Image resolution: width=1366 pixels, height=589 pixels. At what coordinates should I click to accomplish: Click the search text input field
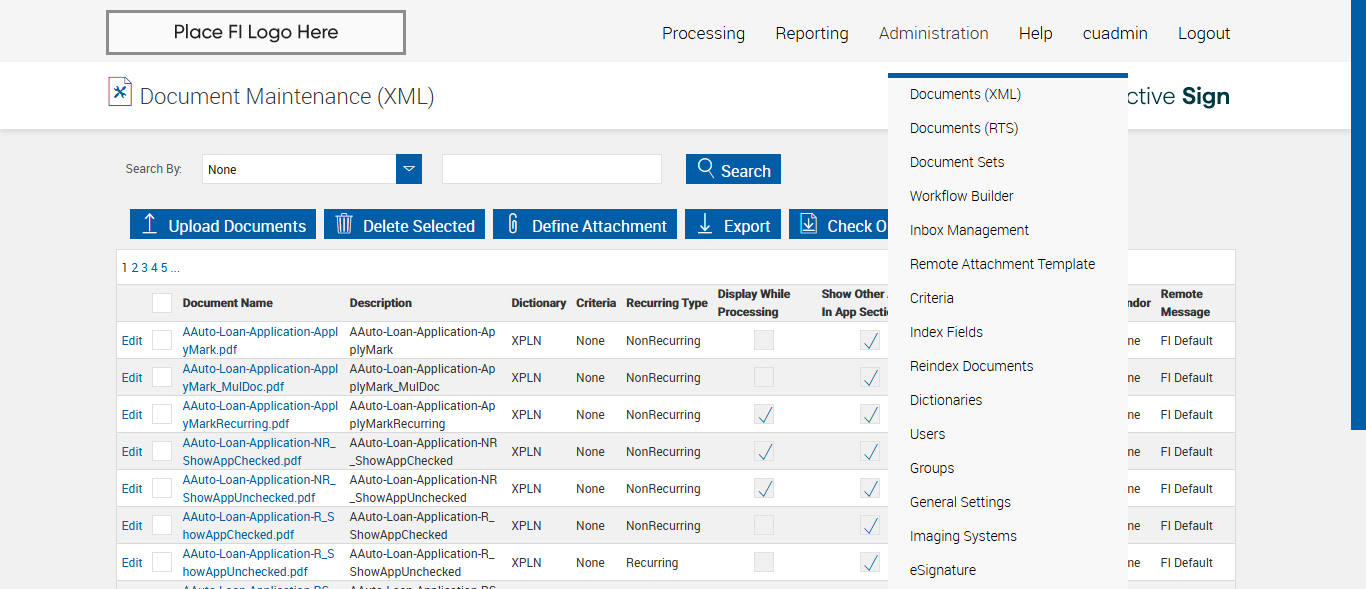tap(551, 169)
